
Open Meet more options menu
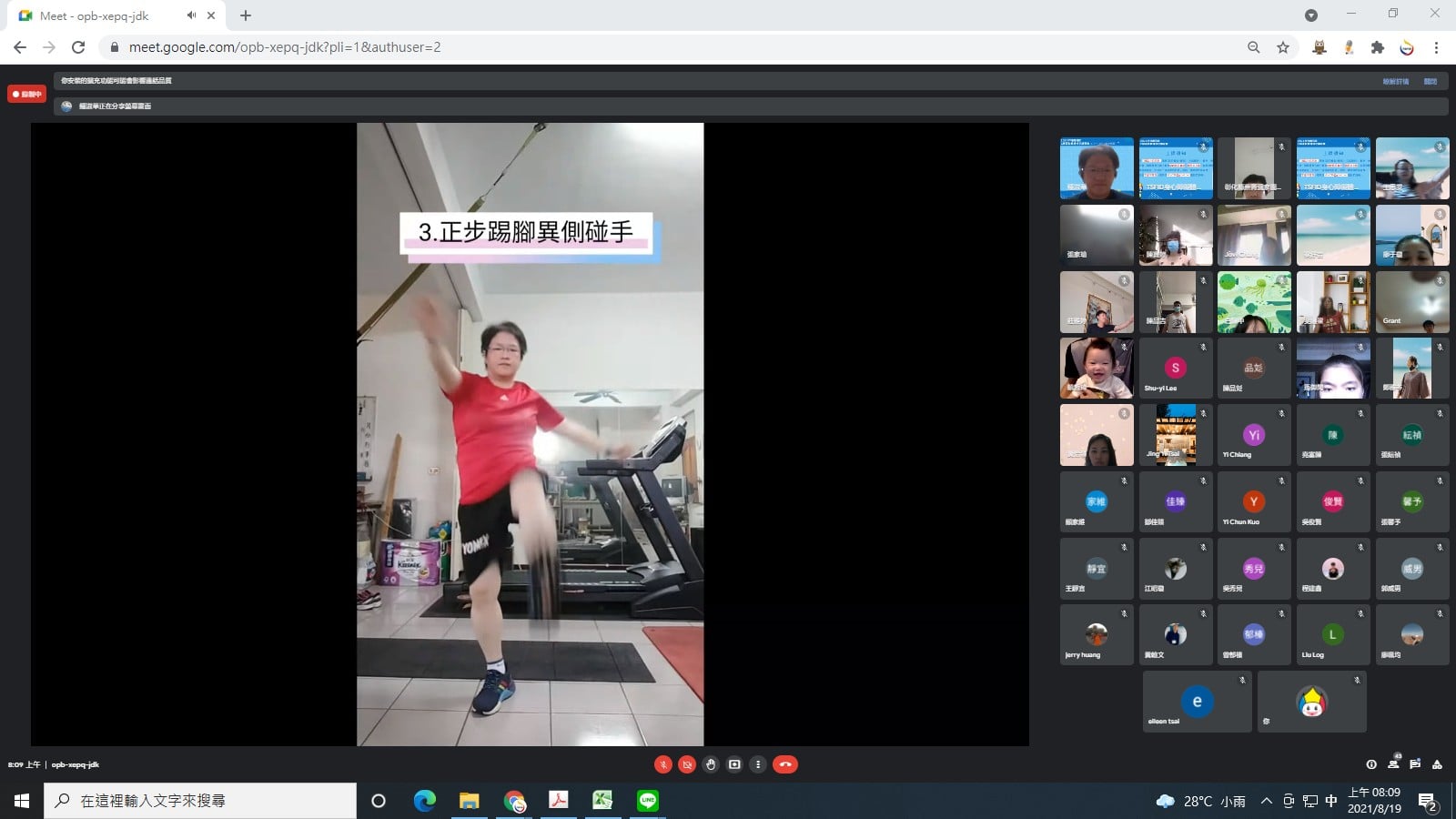[758, 764]
